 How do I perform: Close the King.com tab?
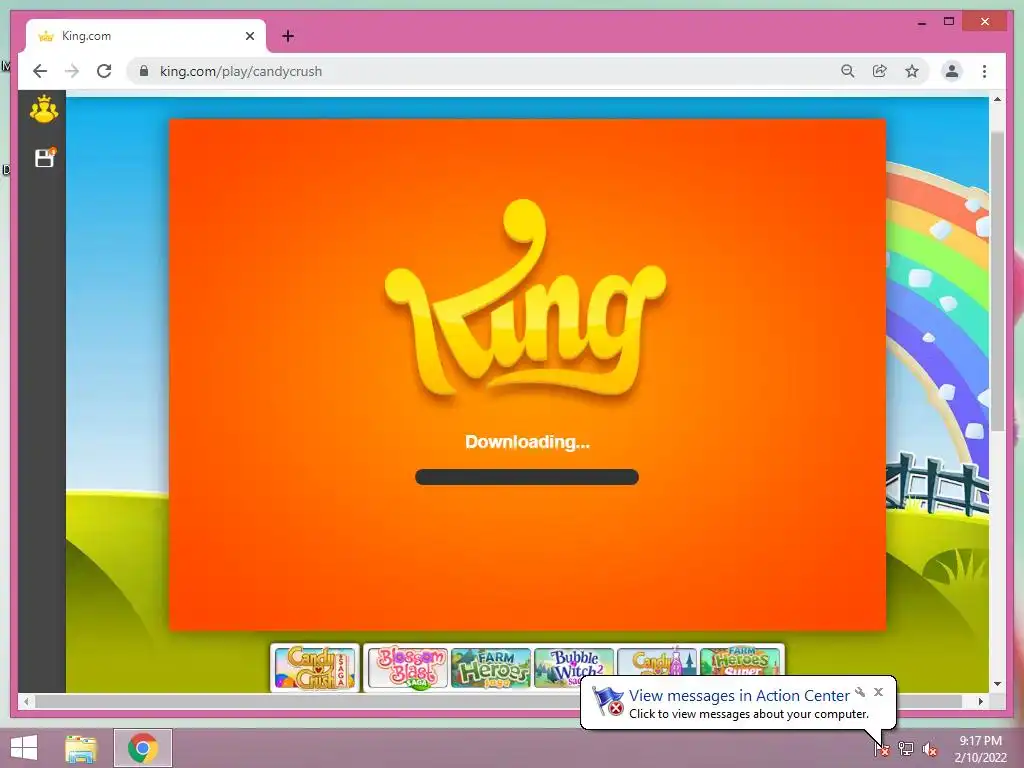[x=249, y=36]
